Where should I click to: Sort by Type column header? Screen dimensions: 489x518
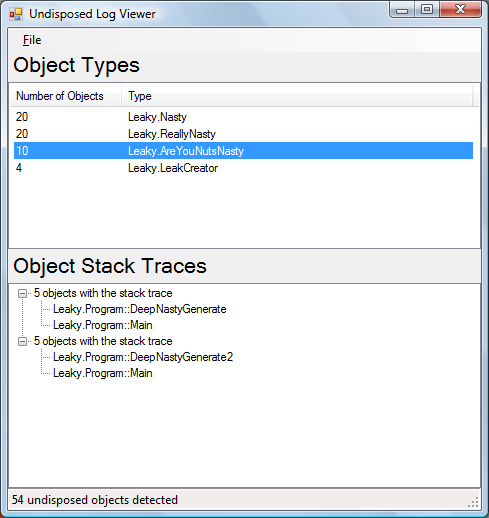[x=297, y=96]
